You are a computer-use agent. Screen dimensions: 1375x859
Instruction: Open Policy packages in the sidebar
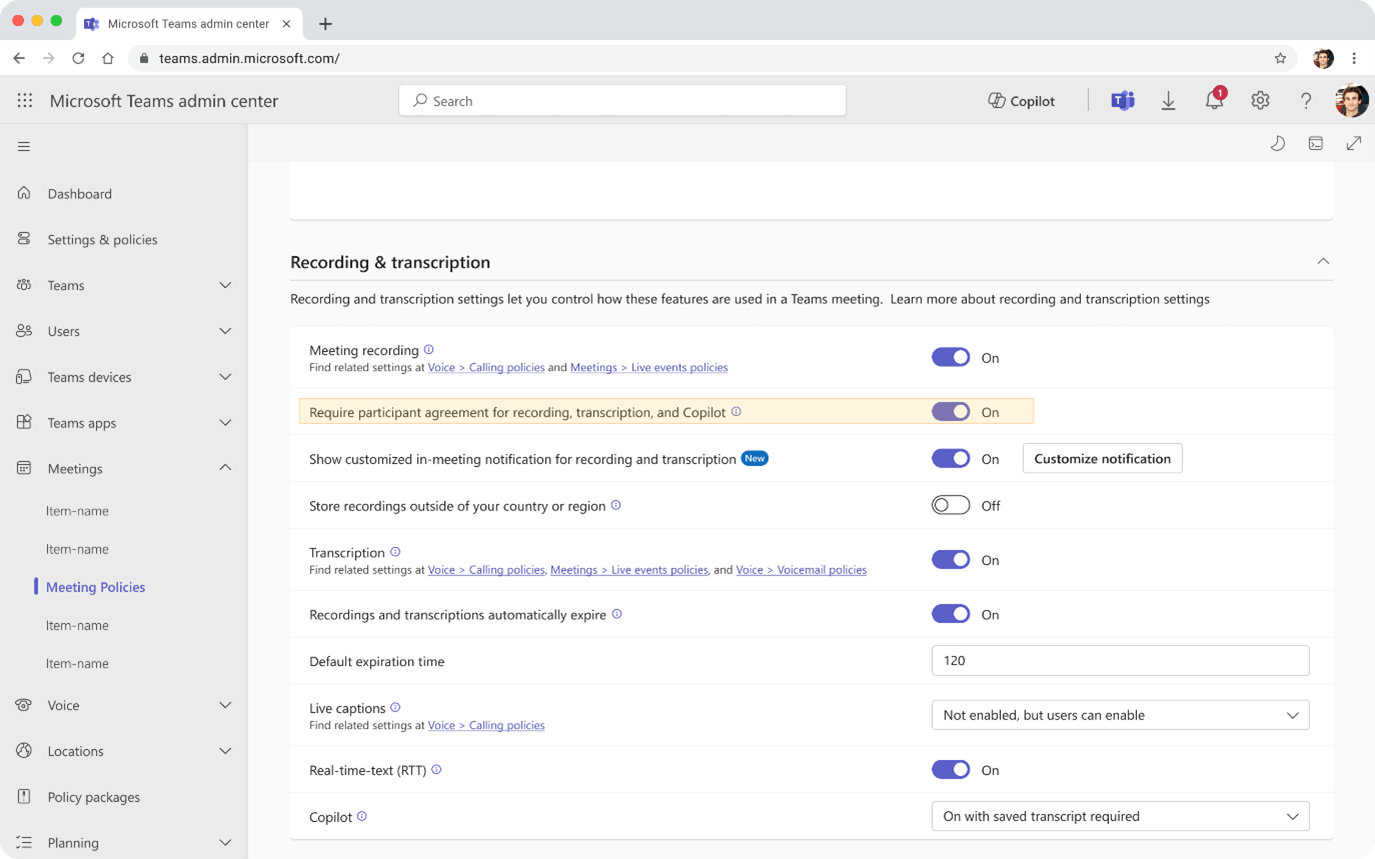pyautogui.click(x=94, y=797)
